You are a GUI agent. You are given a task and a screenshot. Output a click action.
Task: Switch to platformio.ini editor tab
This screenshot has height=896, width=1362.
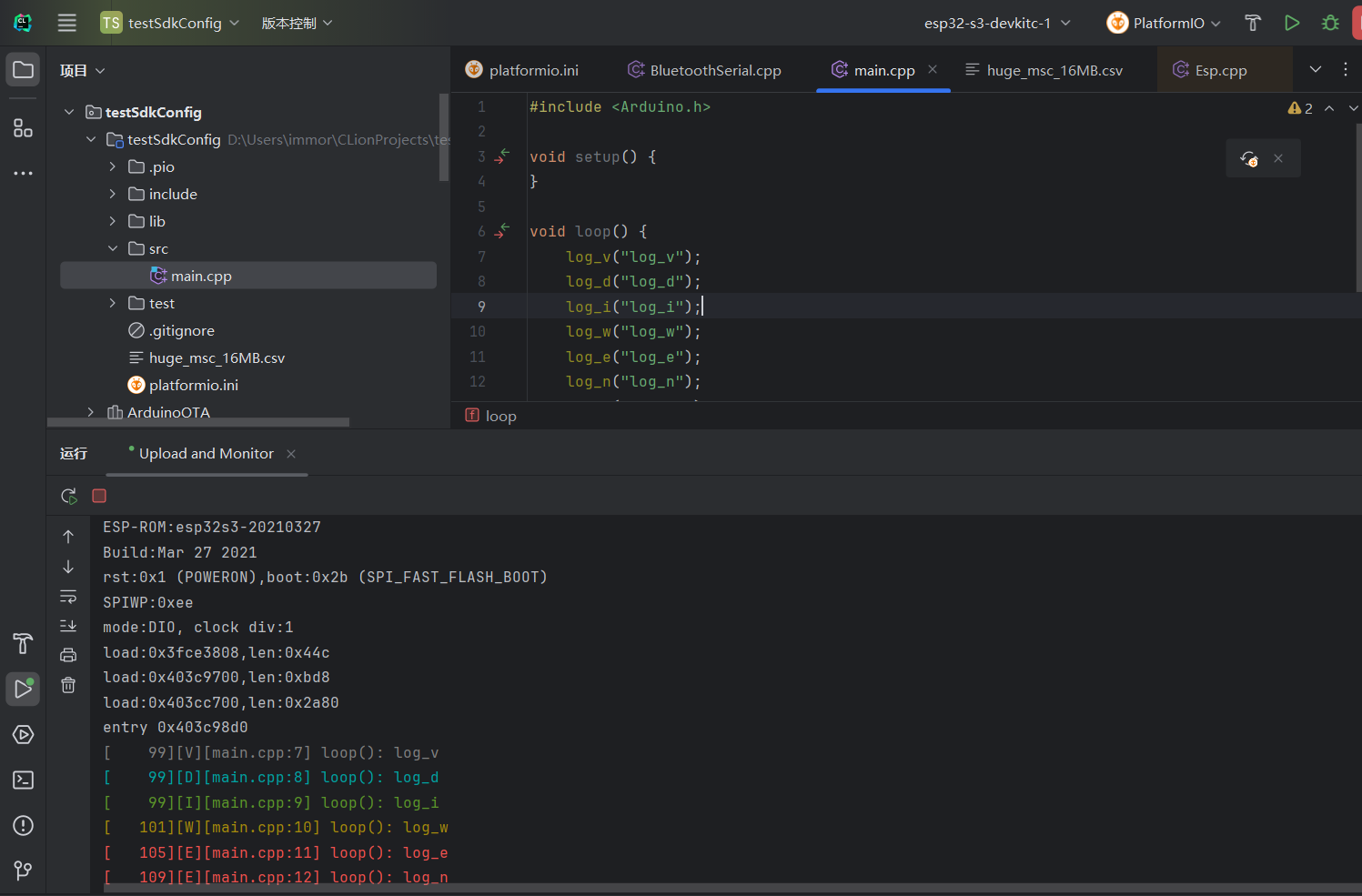coord(522,70)
